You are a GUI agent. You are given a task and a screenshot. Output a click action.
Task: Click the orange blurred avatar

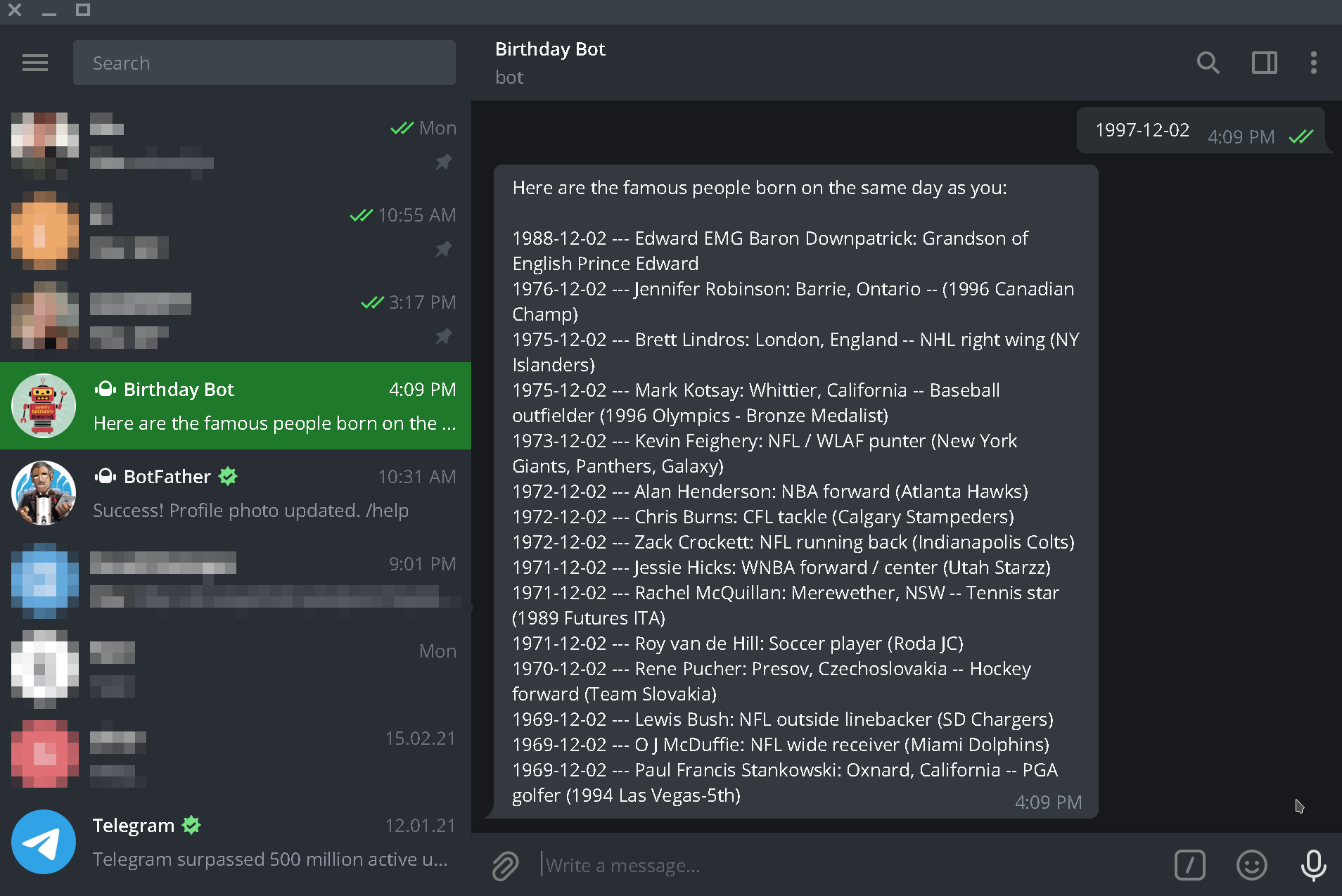(x=44, y=231)
